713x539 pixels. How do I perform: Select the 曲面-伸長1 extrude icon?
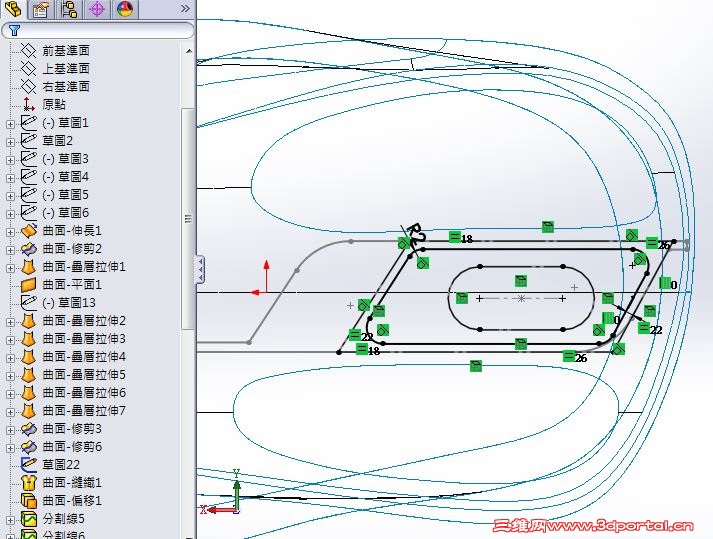point(29,231)
